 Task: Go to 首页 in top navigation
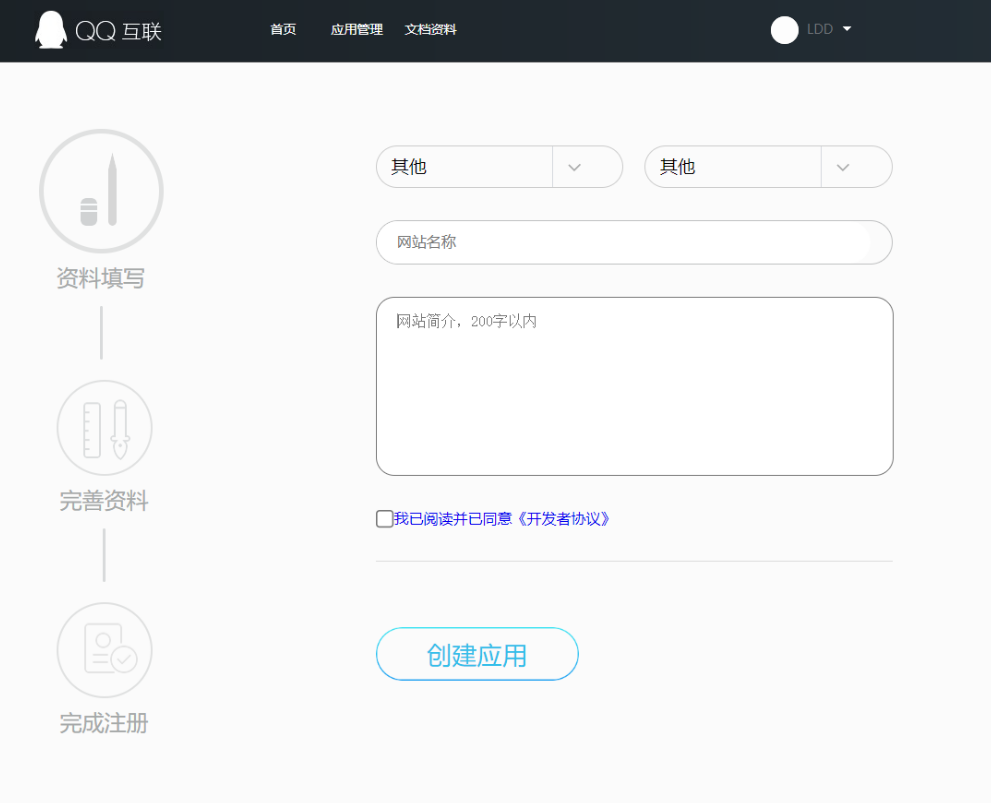[x=283, y=30]
